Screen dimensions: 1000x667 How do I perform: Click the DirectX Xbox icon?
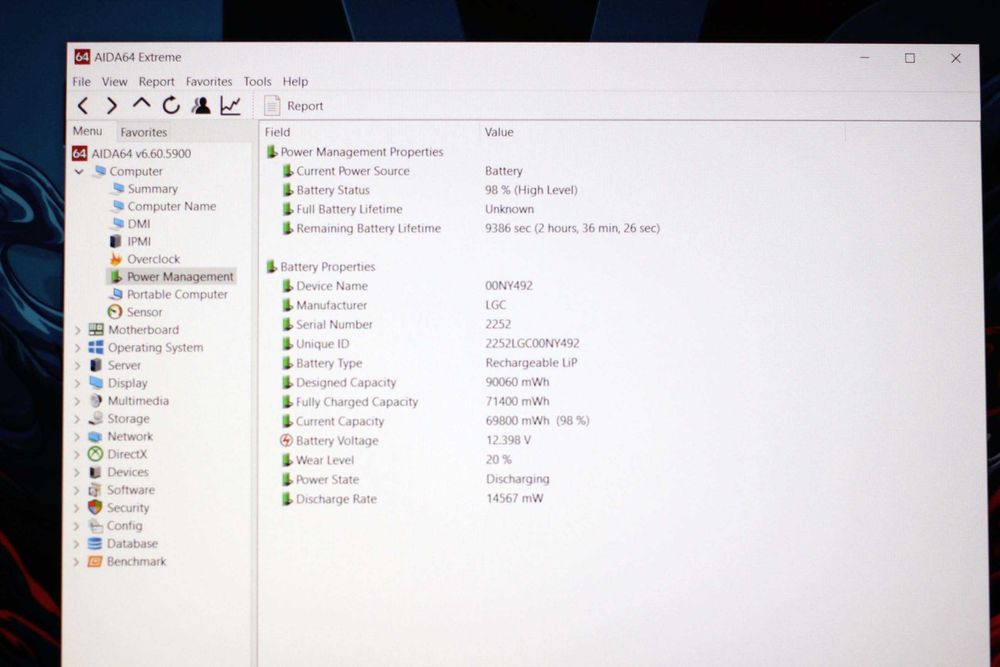pos(95,454)
